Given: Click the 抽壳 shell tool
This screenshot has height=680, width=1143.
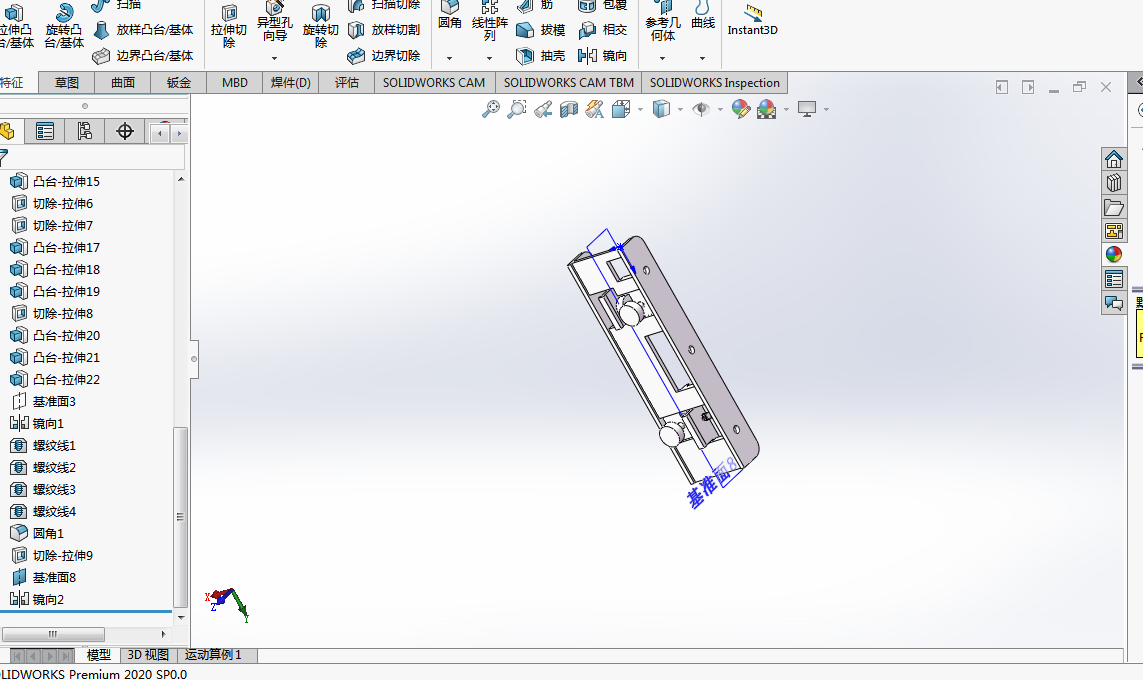Looking at the screenshot, I should (541, 55).
